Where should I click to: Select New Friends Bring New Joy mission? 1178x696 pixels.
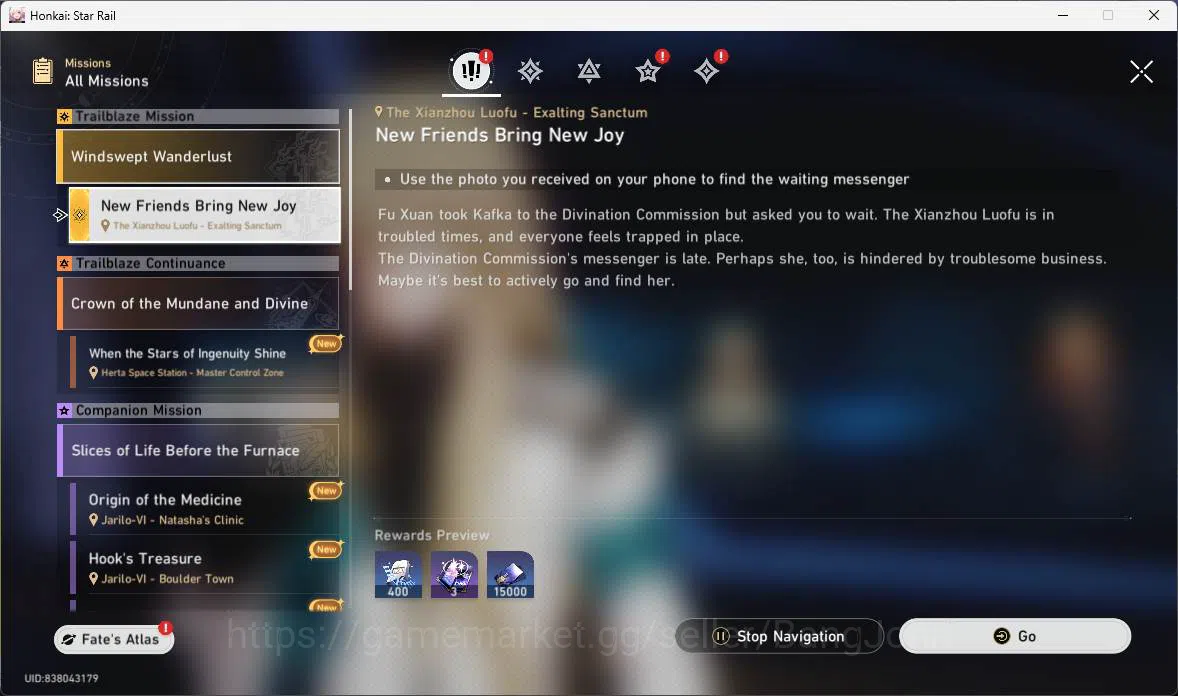pyautogui.click(x=204, y=215)
